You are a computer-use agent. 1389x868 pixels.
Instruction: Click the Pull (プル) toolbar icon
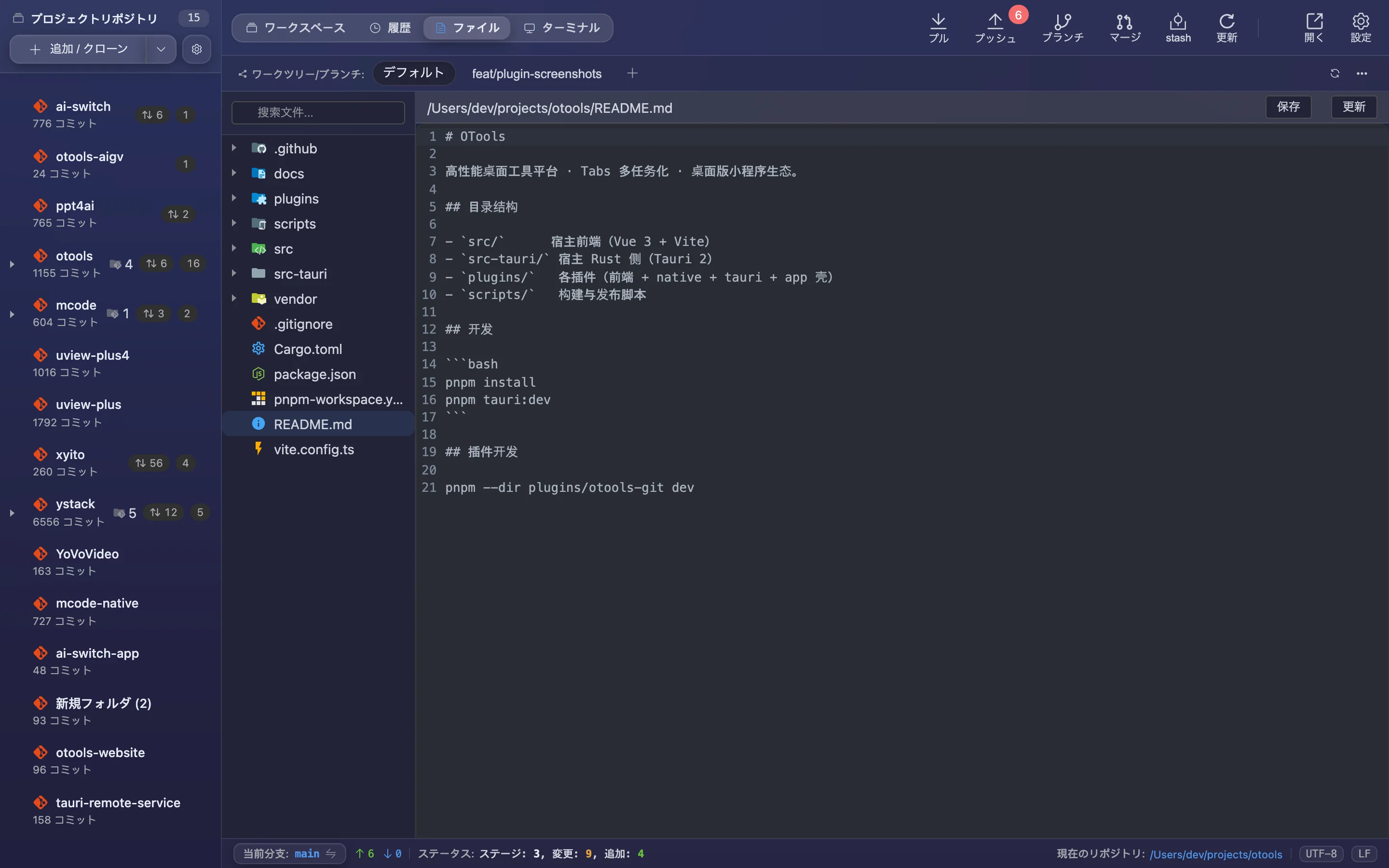(939, 27)
